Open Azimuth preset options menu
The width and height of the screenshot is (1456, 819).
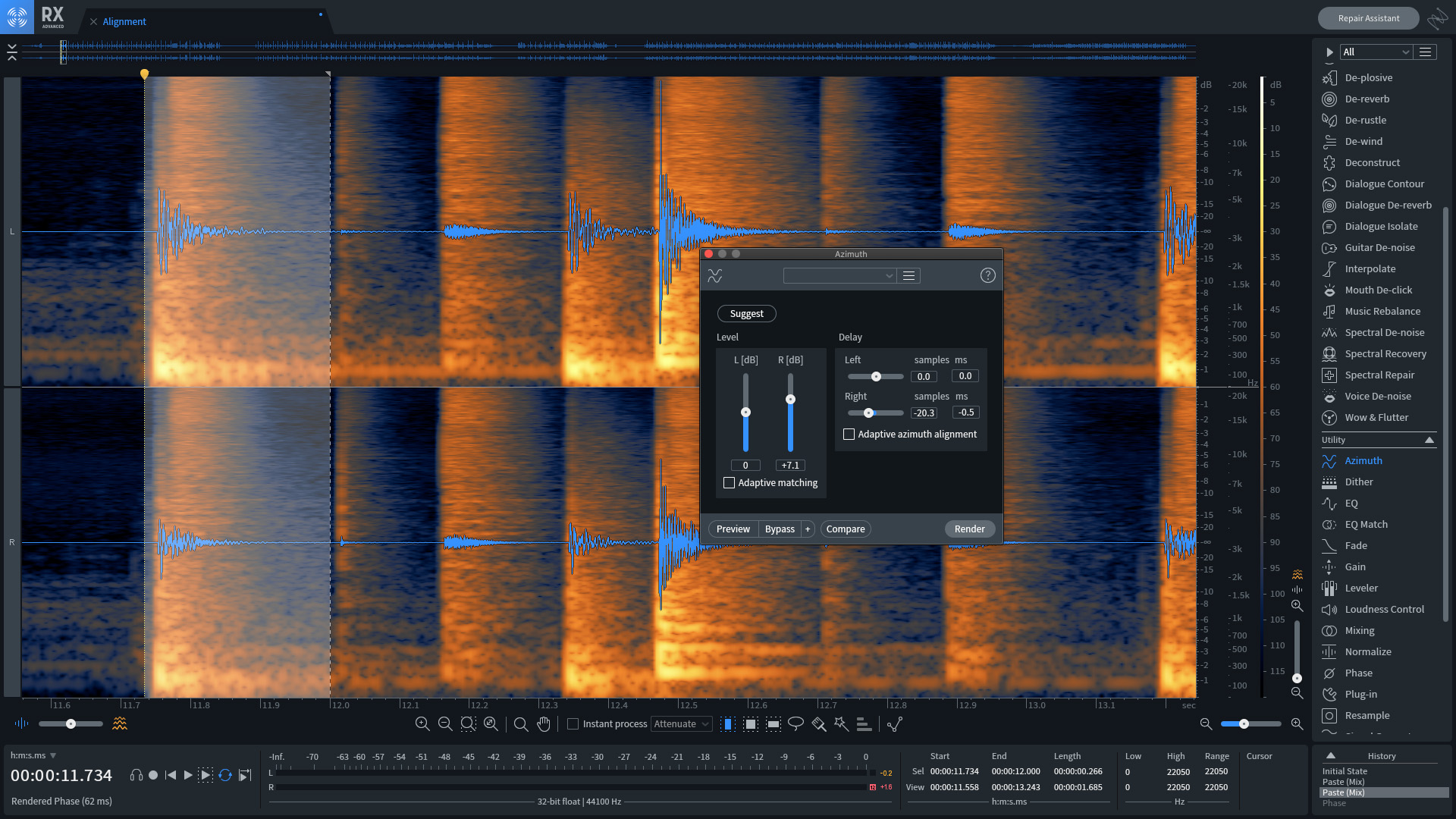908,276
